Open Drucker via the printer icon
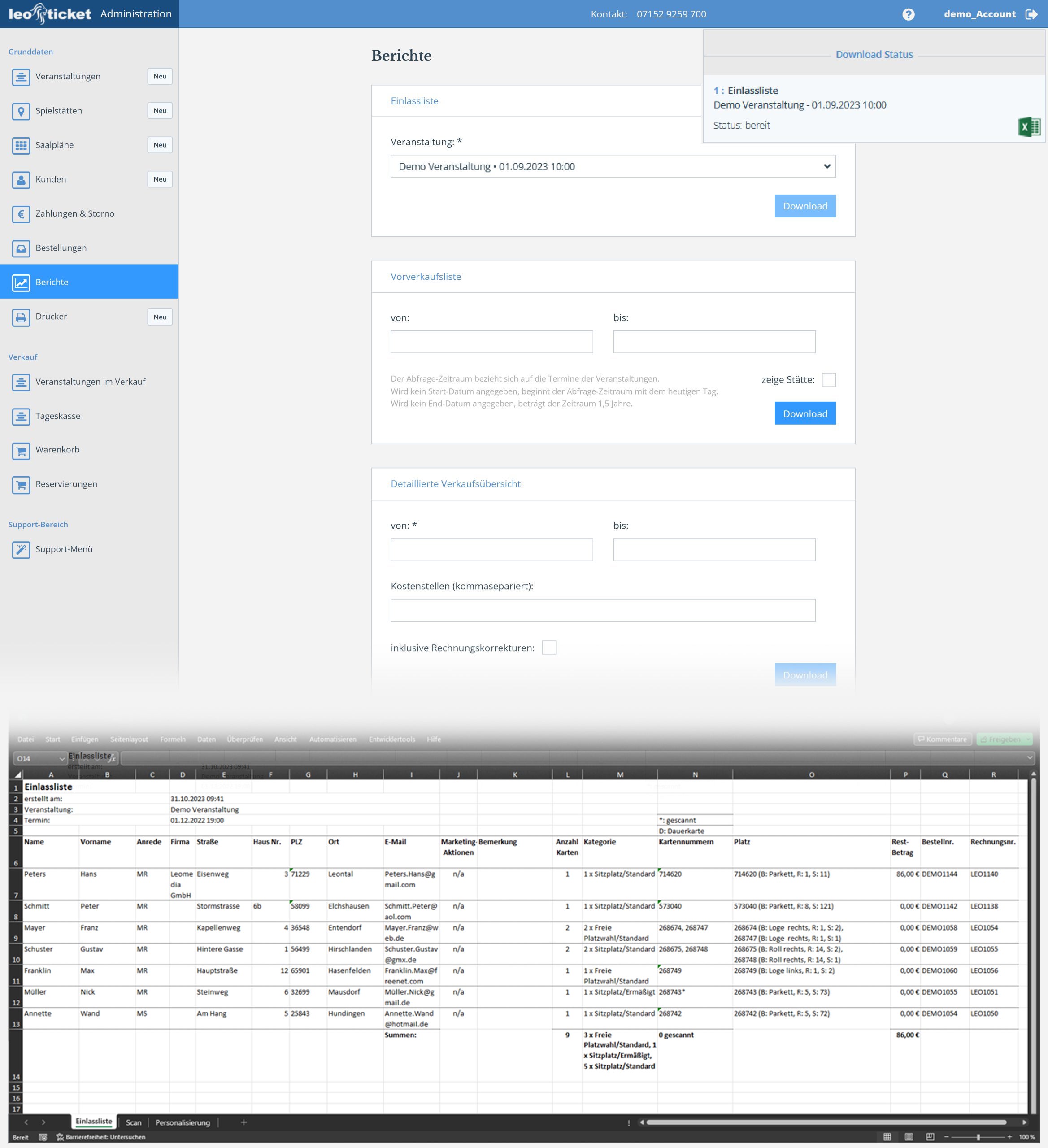The image size is (1048, 1148). 21,317
